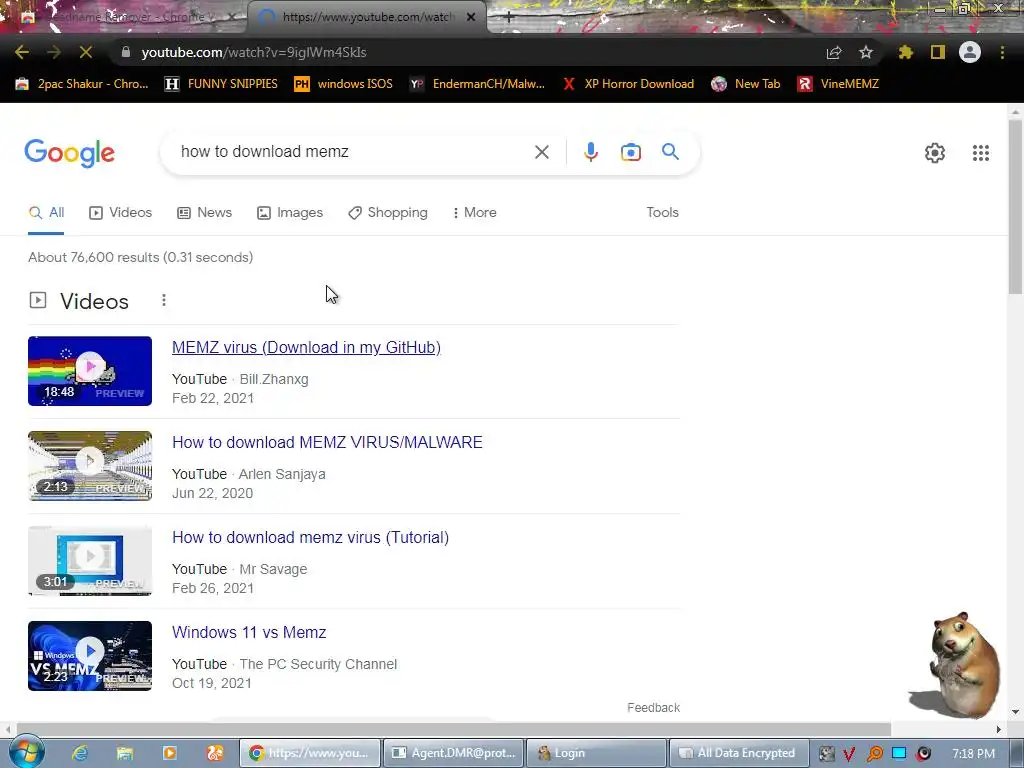
Task: Open Google quick settings gear
Action: (x=935, y=153)
